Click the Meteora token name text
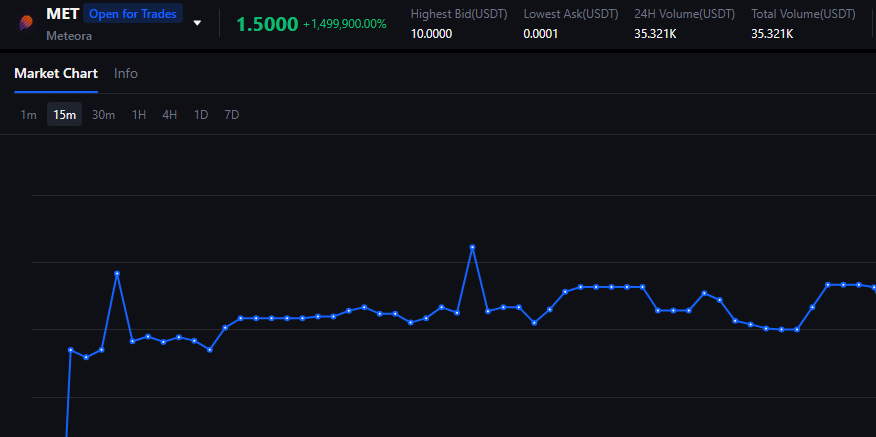Image resolution: width=876 pixels, height=437 pixels. pos(69,36)
